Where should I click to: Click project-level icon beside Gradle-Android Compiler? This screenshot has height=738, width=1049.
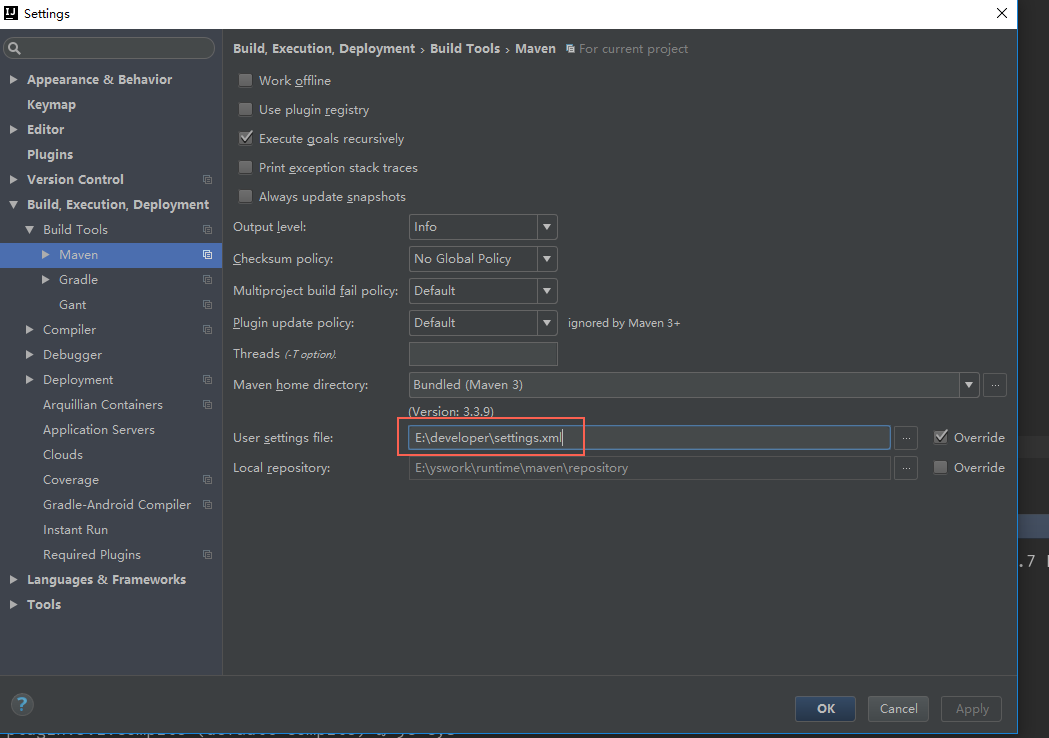[x=207, y=504]
